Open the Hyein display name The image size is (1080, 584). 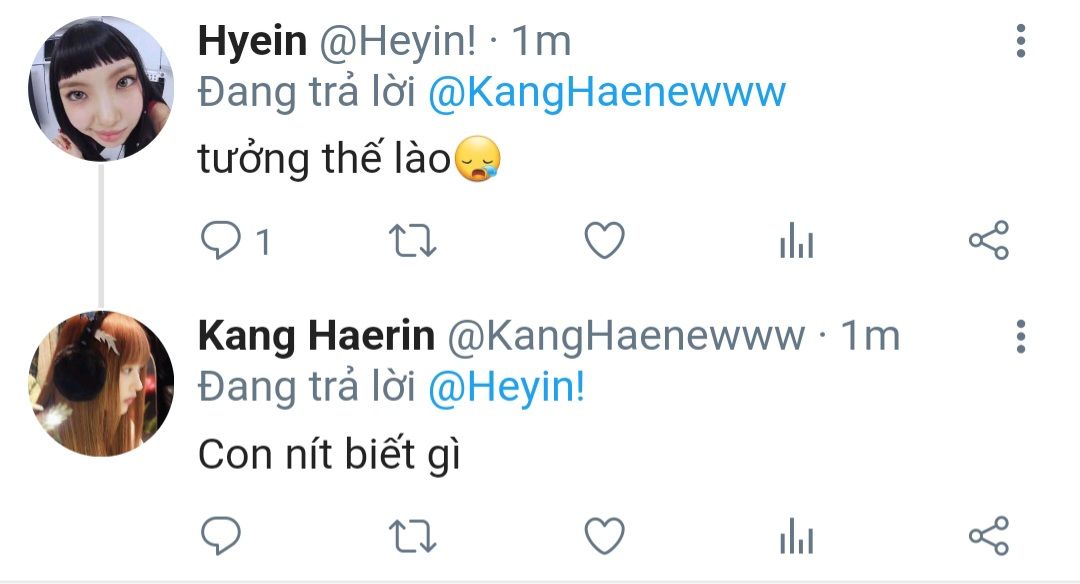[252, 41]
